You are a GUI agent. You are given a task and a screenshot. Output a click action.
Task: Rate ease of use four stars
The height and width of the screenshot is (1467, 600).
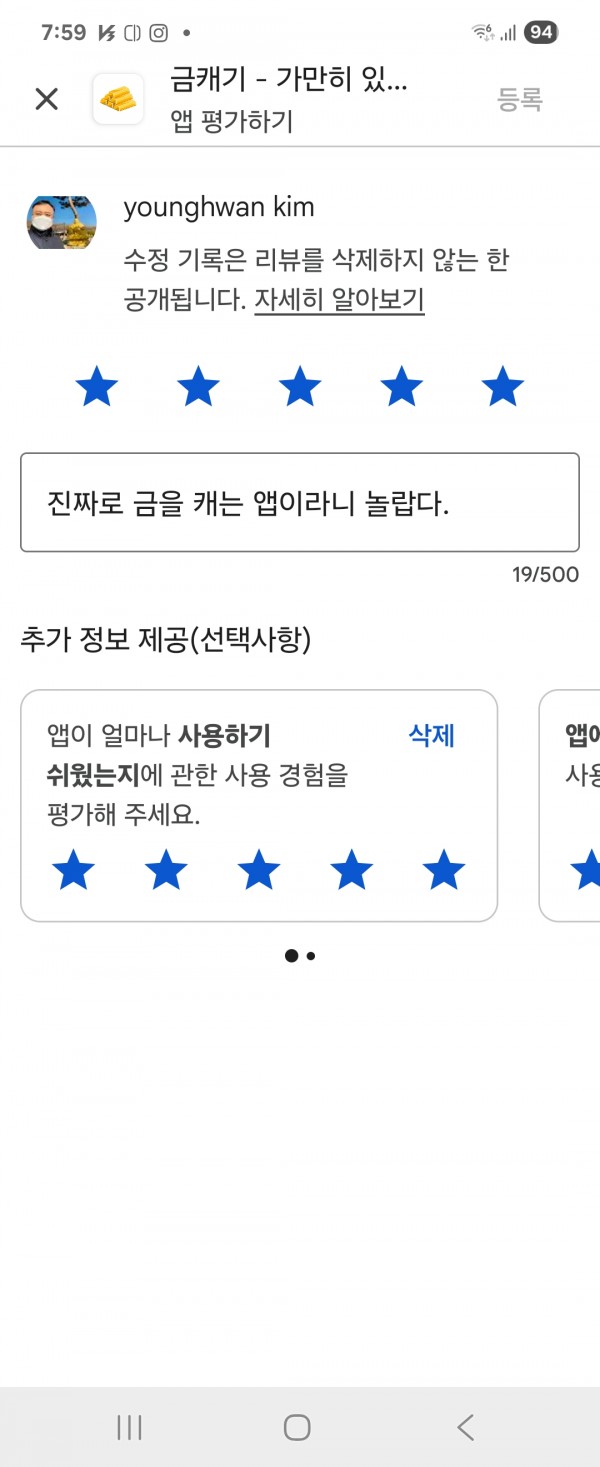[351, 870]
